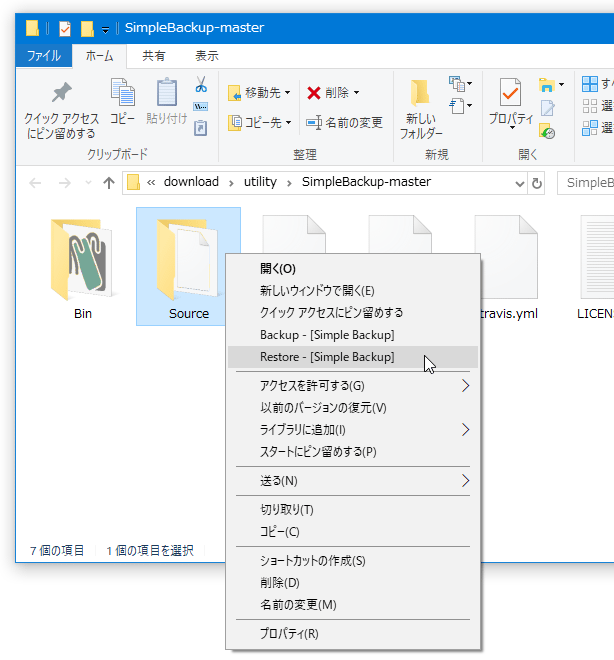Click the Rename ribbon button

click(344, 123)
